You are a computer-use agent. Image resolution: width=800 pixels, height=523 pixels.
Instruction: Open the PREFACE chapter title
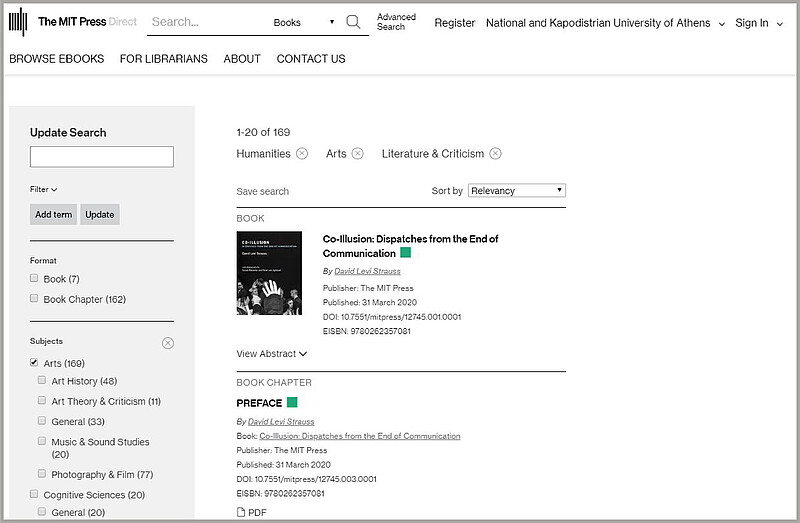coord(259,403)
